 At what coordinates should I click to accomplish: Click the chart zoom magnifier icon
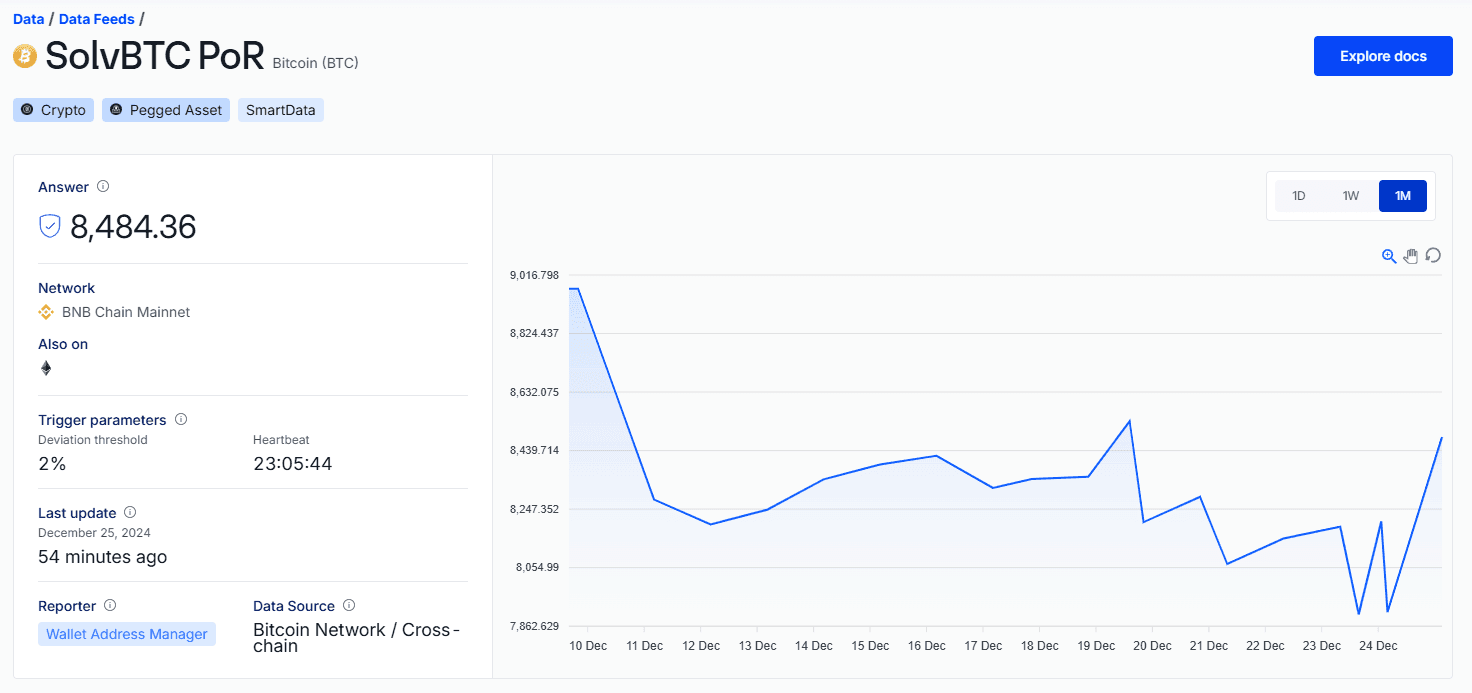click(1389, 256)
